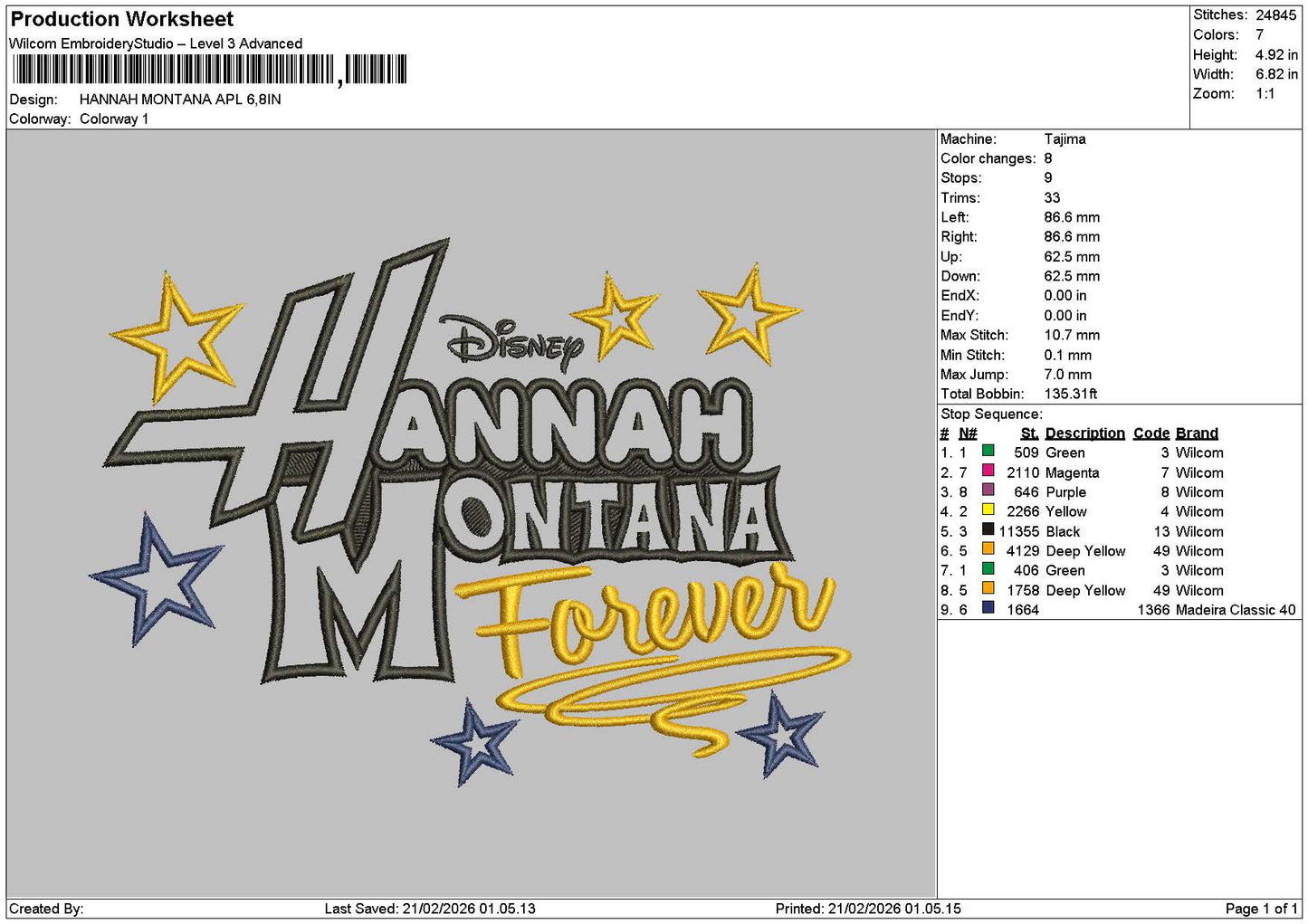This screenshot has width=1308, height=924.
Task: Click the 'Code' column header
Action: pyautogui.click(x=1151, y=433)
